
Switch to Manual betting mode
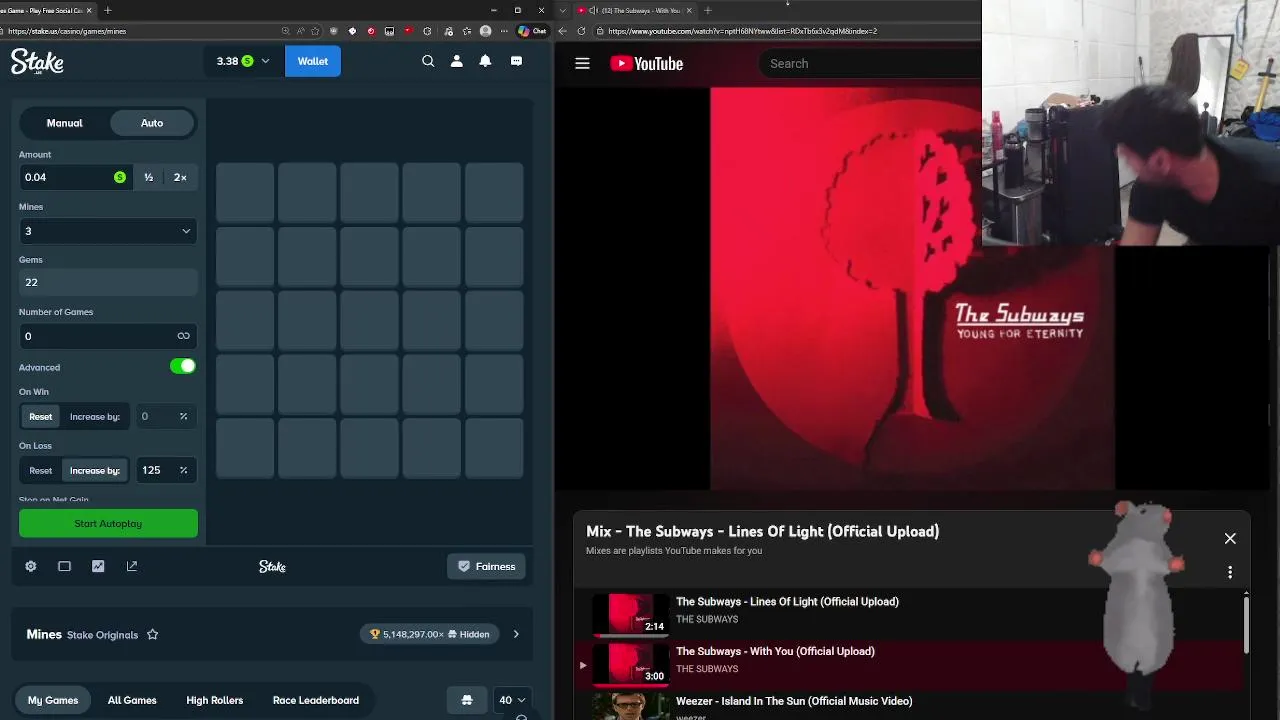coord(64,123)
